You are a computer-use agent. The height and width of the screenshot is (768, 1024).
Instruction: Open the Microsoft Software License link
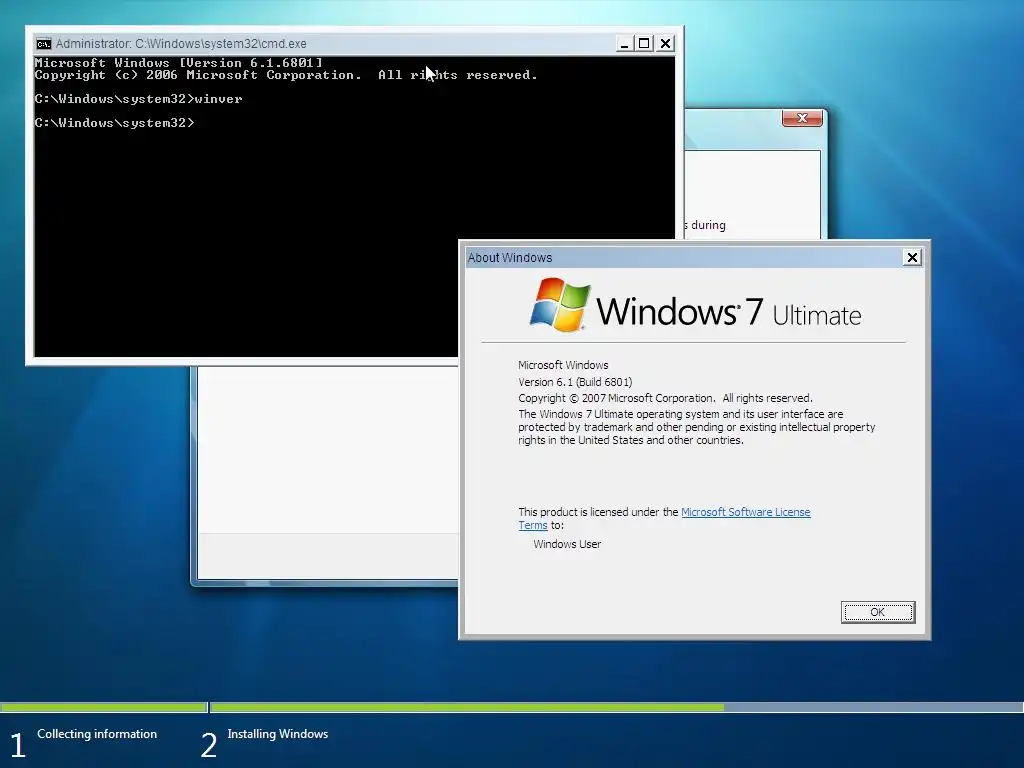coord(745,512)
